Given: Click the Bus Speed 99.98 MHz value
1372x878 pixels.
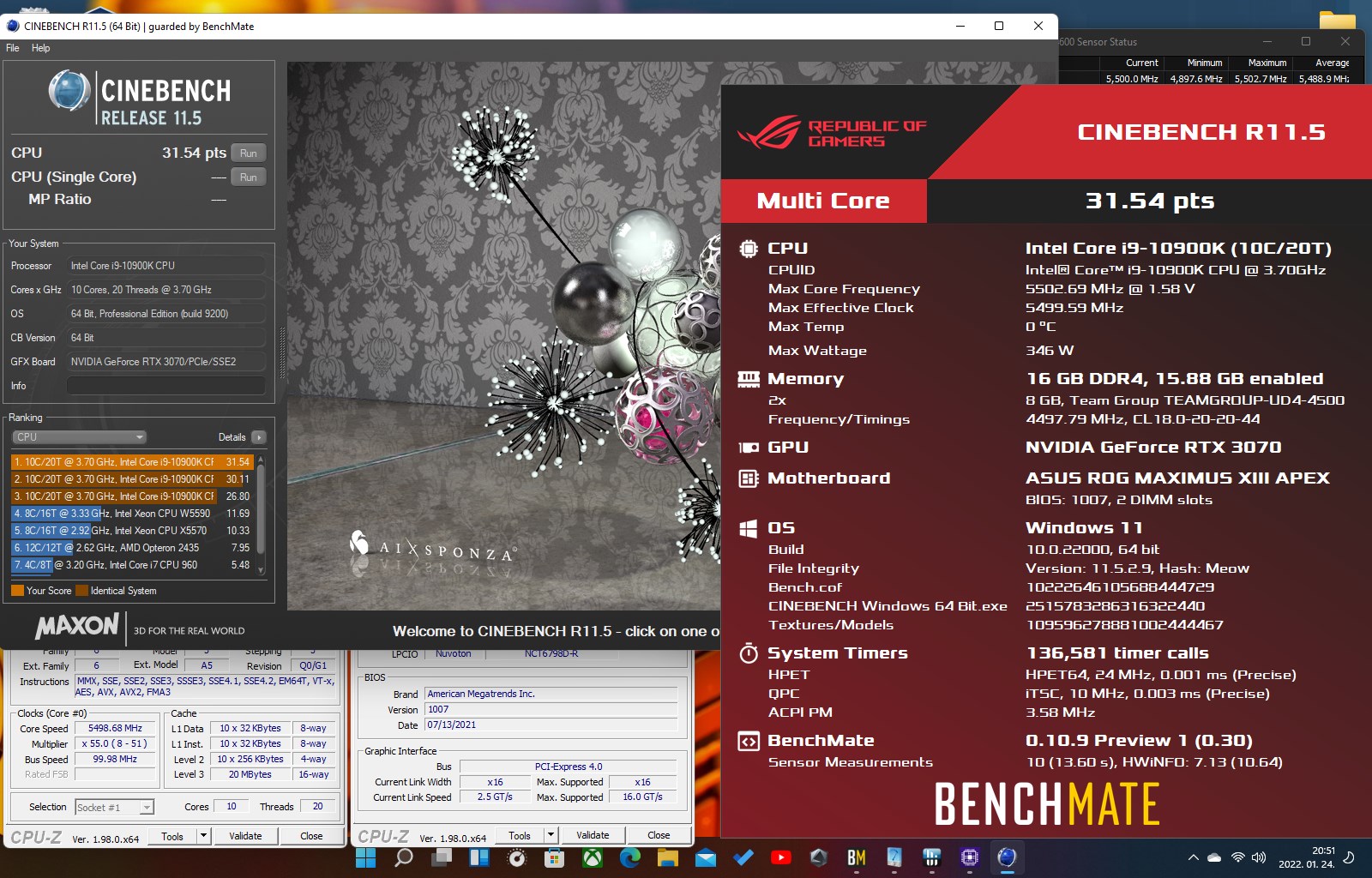Looking at the screenshot, I should point(115,759).
